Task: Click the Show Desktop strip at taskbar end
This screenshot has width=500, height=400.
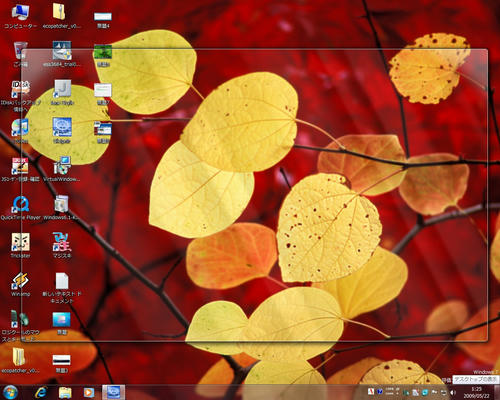Action: pyautogui.click(x=497, y=392)
